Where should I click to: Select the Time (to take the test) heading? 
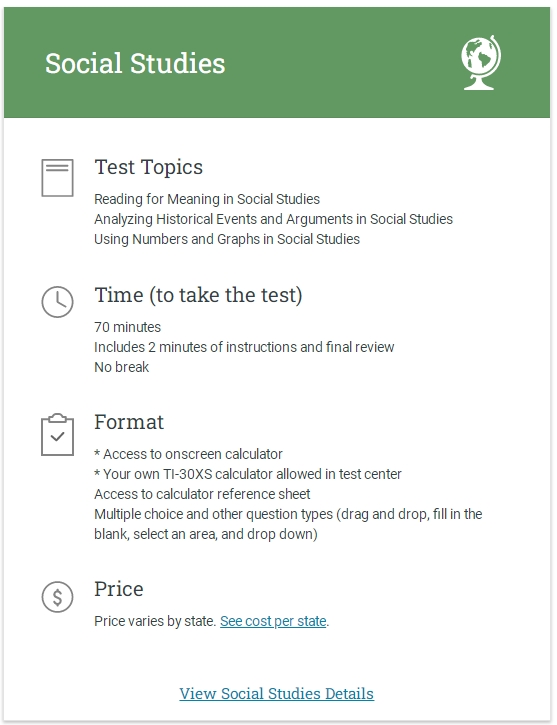[x=198, y=295]
